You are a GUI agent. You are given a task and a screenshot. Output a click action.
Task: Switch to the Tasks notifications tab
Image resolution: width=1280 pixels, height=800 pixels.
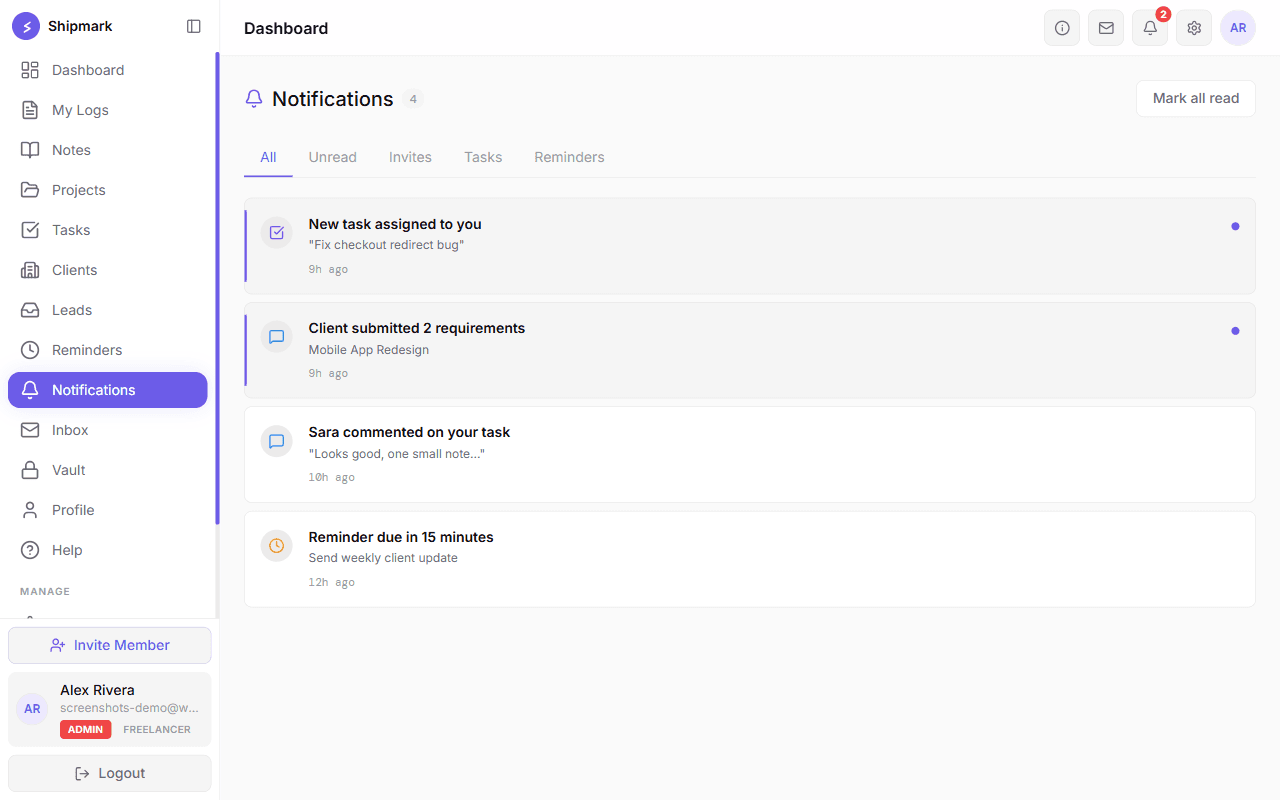483,157
